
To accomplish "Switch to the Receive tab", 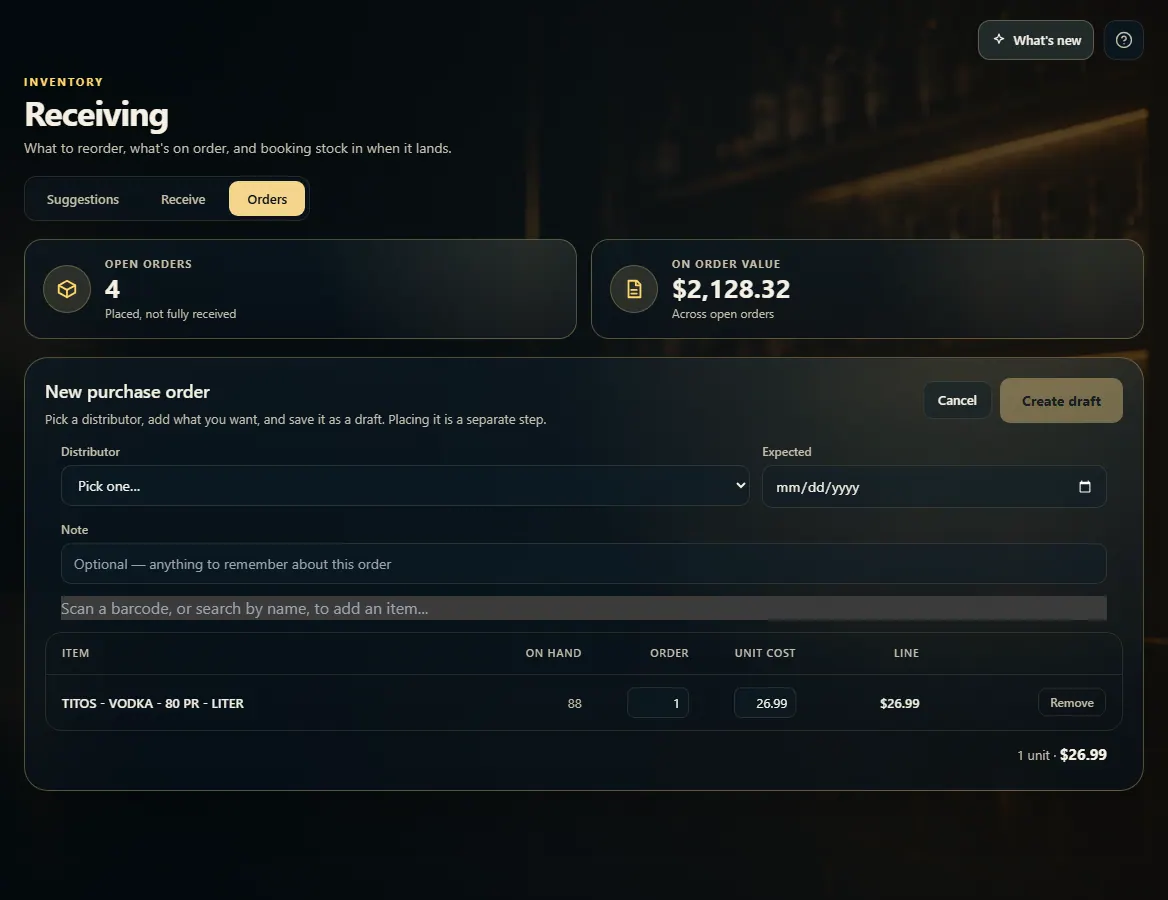I will click(183, 199).
